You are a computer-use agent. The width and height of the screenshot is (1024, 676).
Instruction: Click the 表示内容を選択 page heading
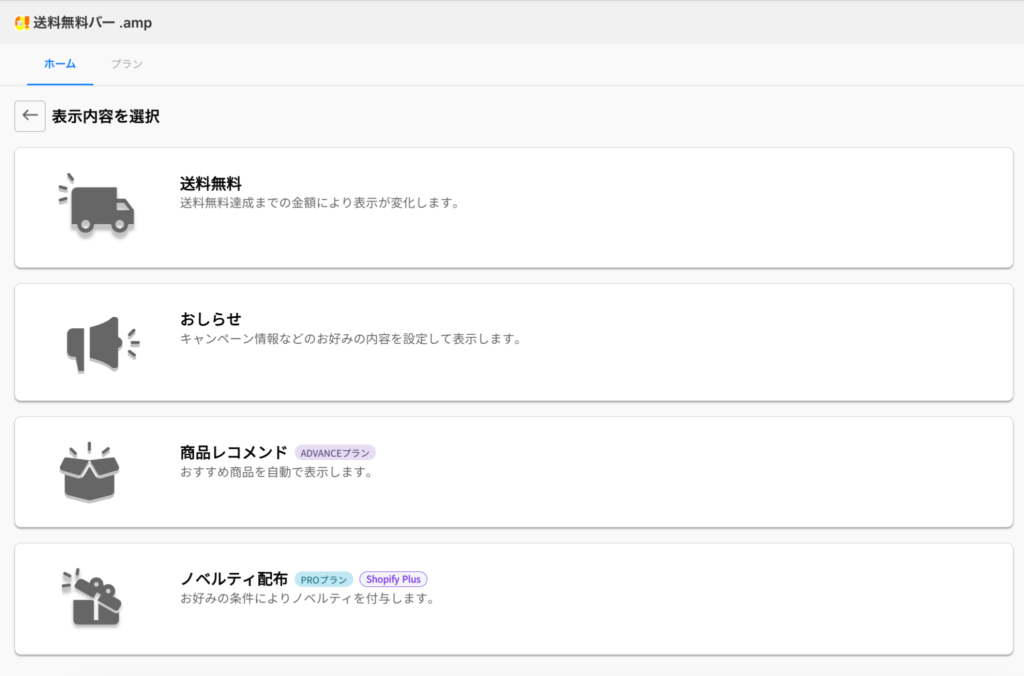pyautogui.click(x=106, y=117)
